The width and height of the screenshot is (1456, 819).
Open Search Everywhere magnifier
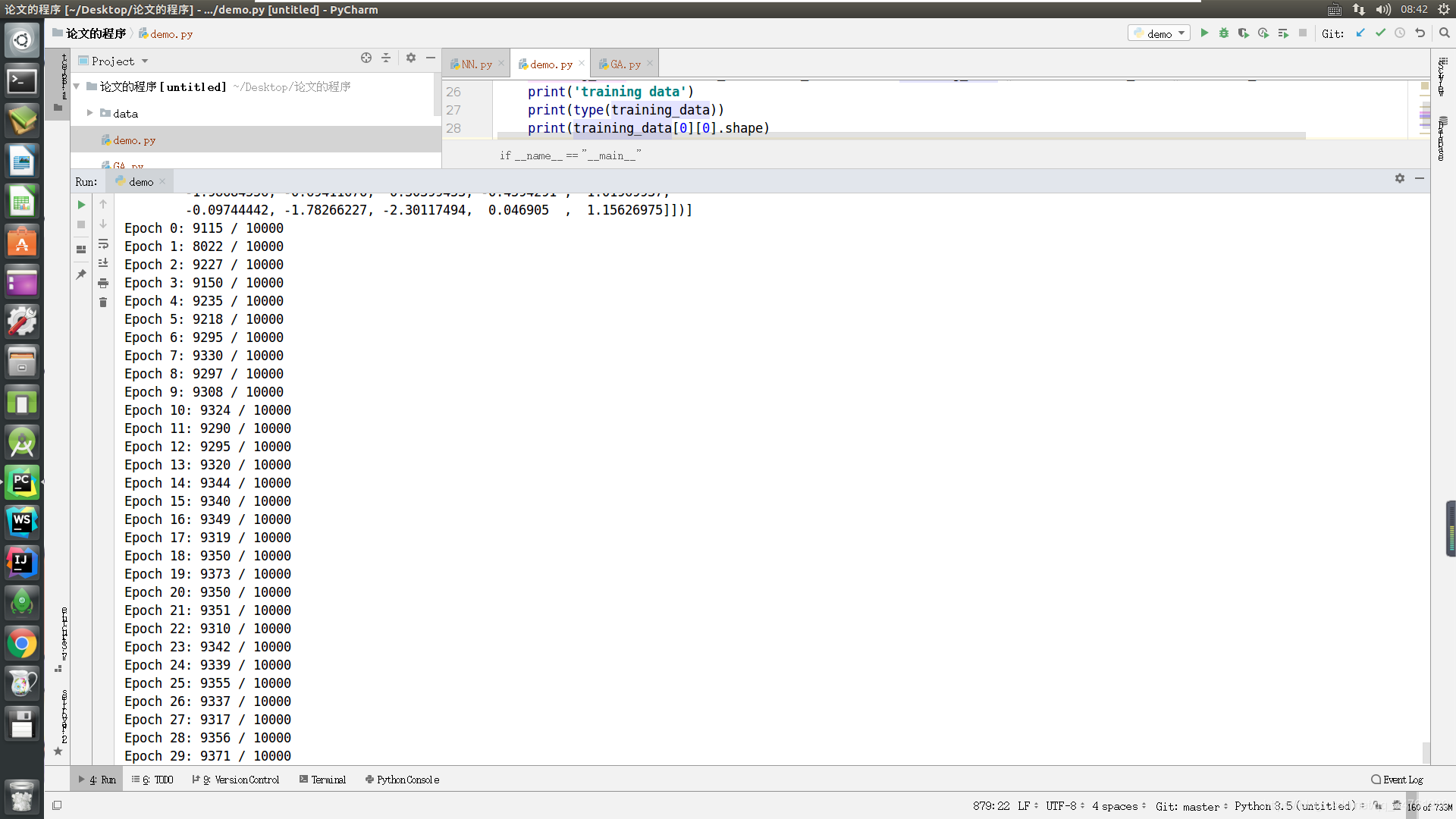click(x=1445, y=33)
